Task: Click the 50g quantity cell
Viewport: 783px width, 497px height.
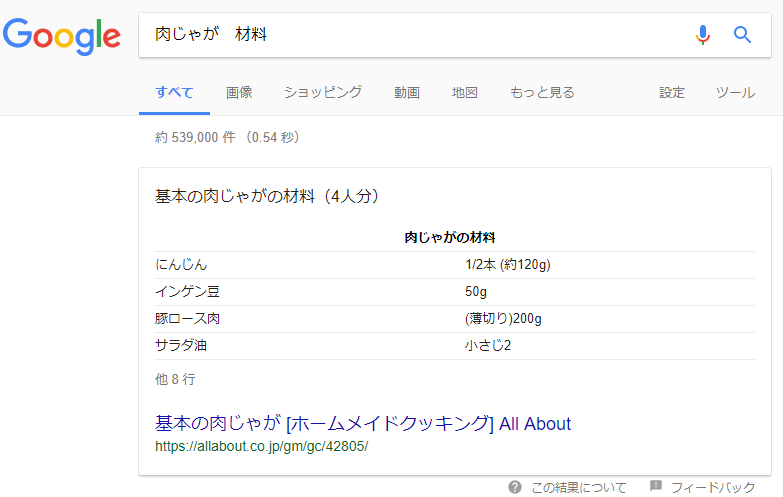Action: (x=476, y=291)
